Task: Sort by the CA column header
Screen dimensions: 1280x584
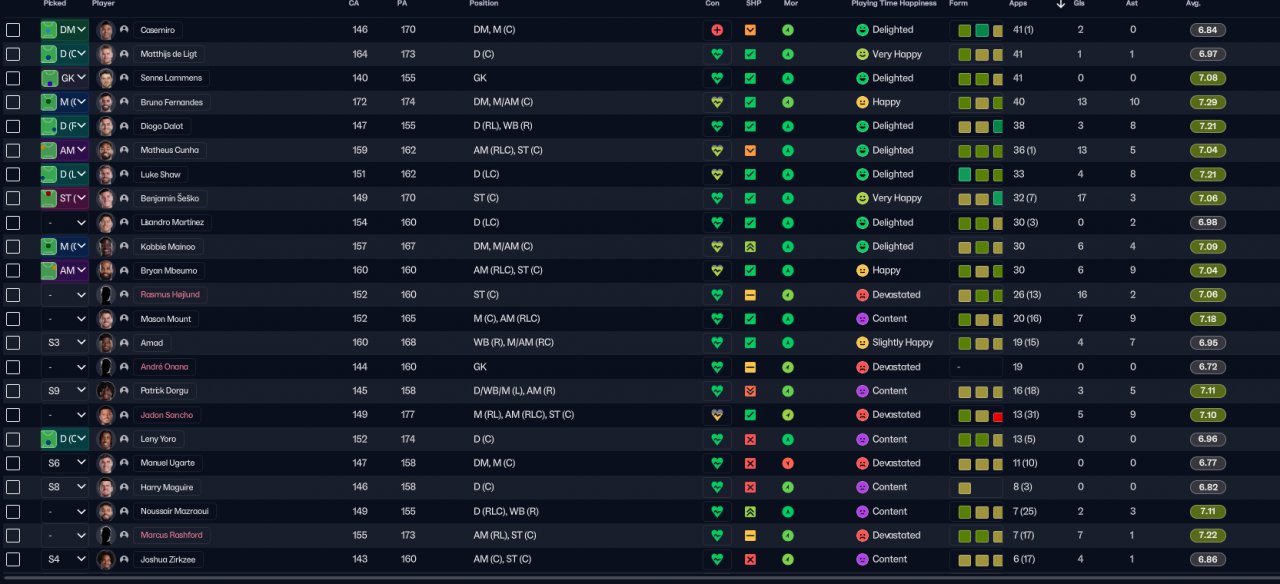Action: (354, 4)
